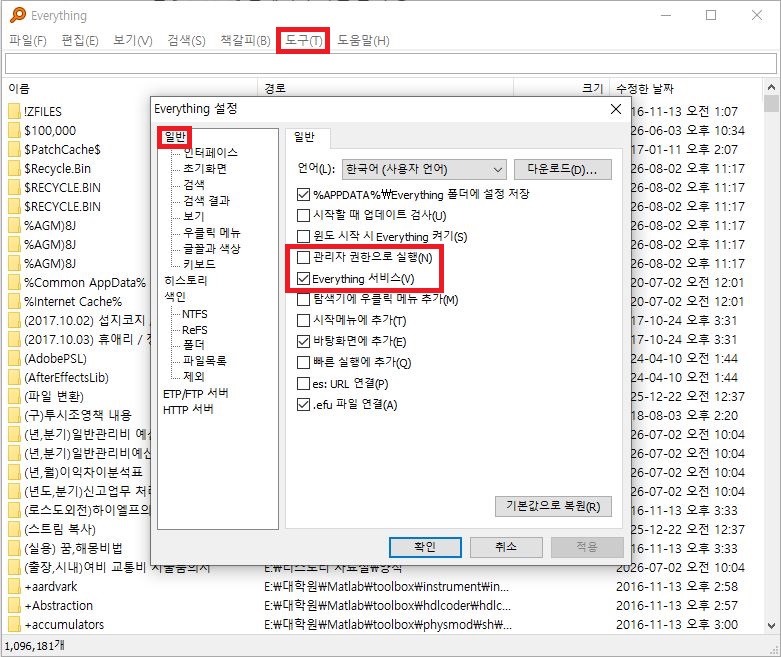Click folder icon beside +Abstraction
Screen dimensions: 781x657
[14, 605]
